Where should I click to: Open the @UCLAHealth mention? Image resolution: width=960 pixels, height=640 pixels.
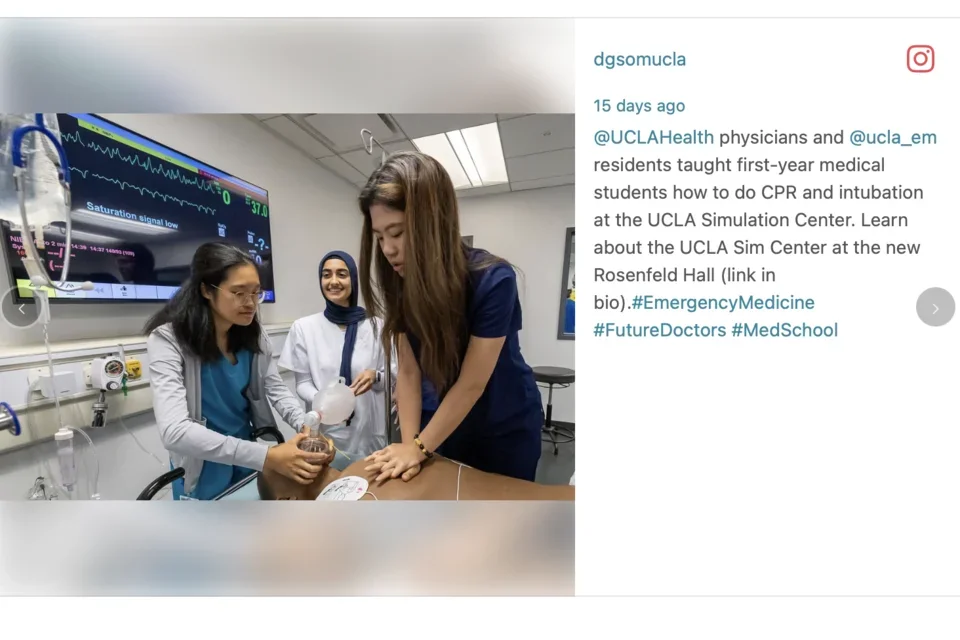point(653,137)
